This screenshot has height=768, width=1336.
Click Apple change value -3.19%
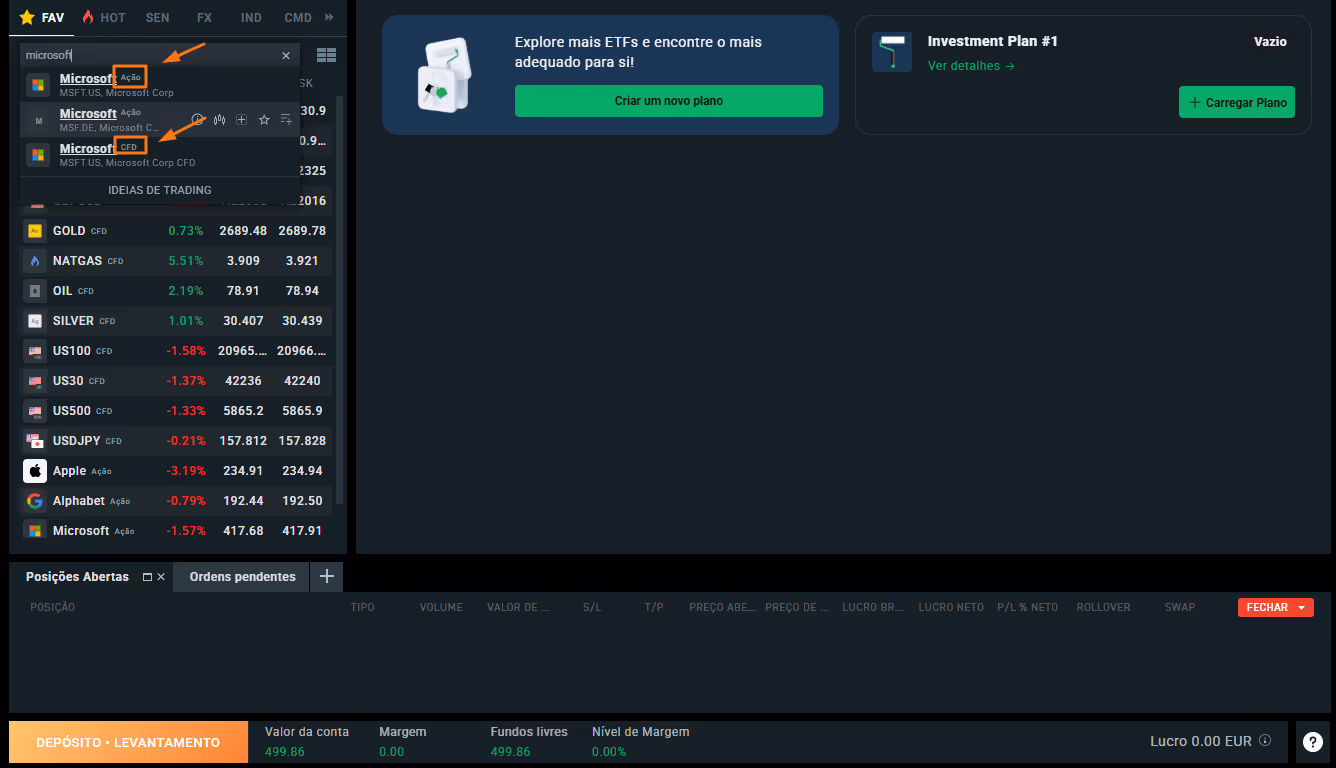click(186, 471)
